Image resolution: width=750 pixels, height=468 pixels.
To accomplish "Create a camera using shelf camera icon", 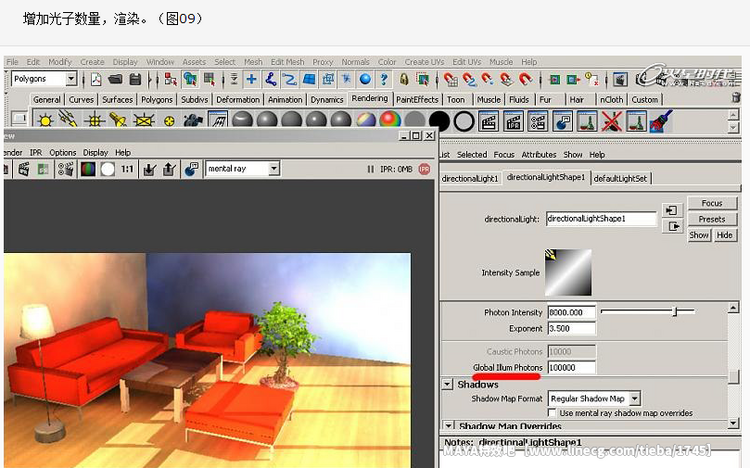I will 193,120.
